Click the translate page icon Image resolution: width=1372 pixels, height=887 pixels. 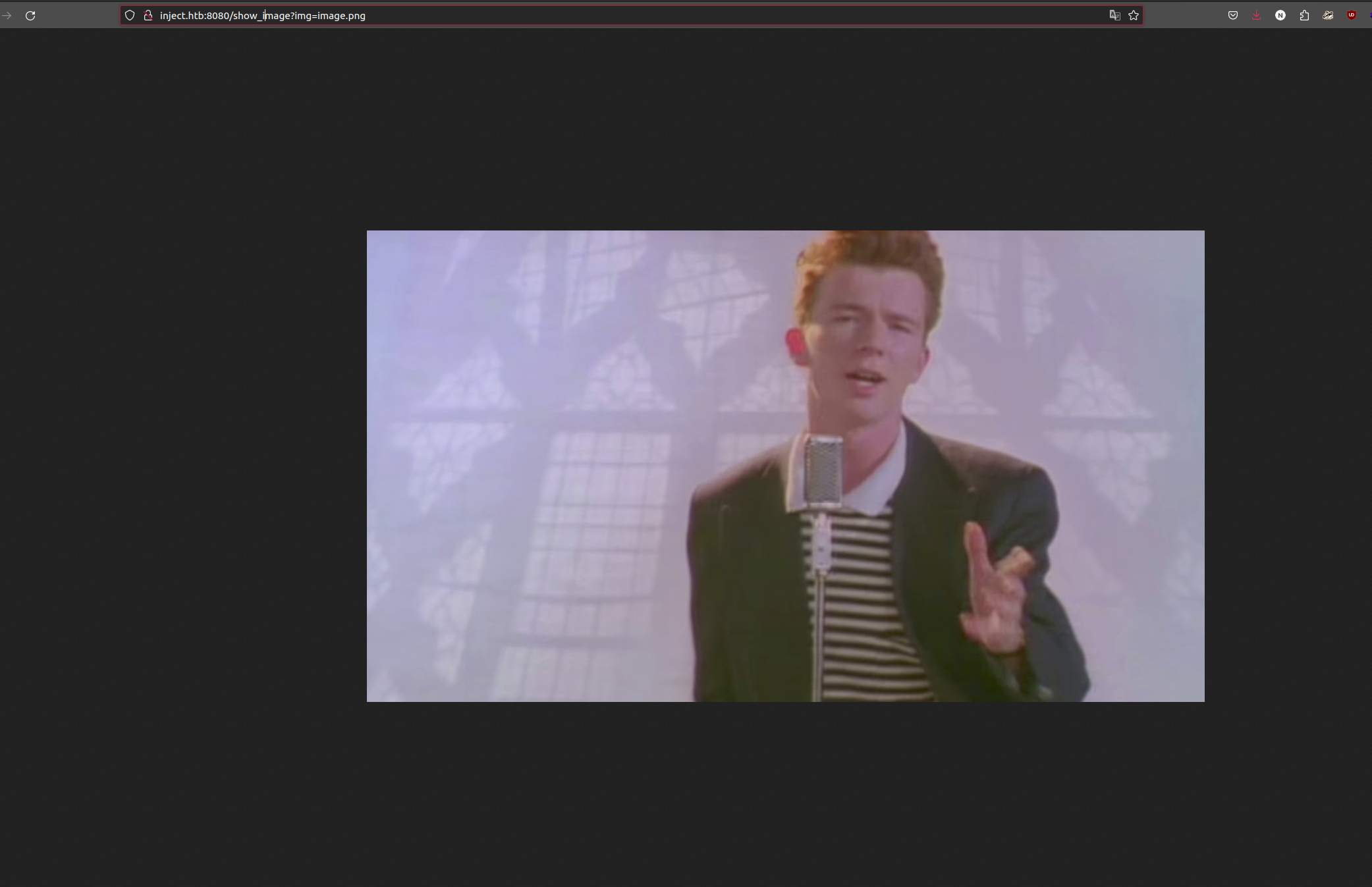(x=1114, y=16)
